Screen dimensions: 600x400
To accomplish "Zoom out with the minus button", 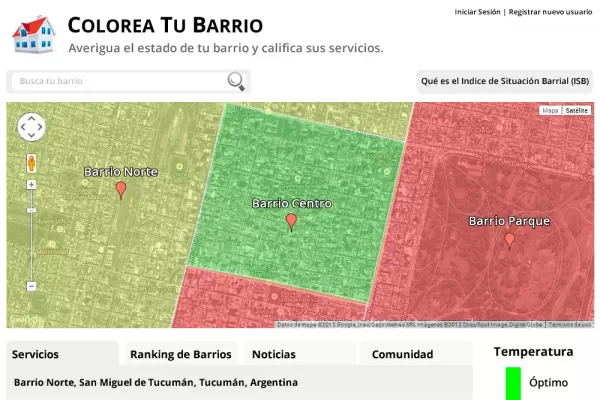I will (31, 286).
